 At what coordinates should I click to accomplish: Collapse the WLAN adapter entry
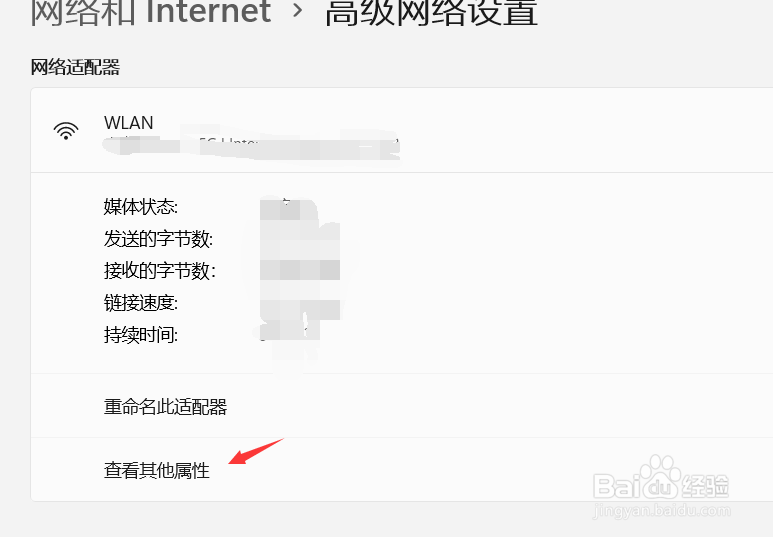(402, 131)
